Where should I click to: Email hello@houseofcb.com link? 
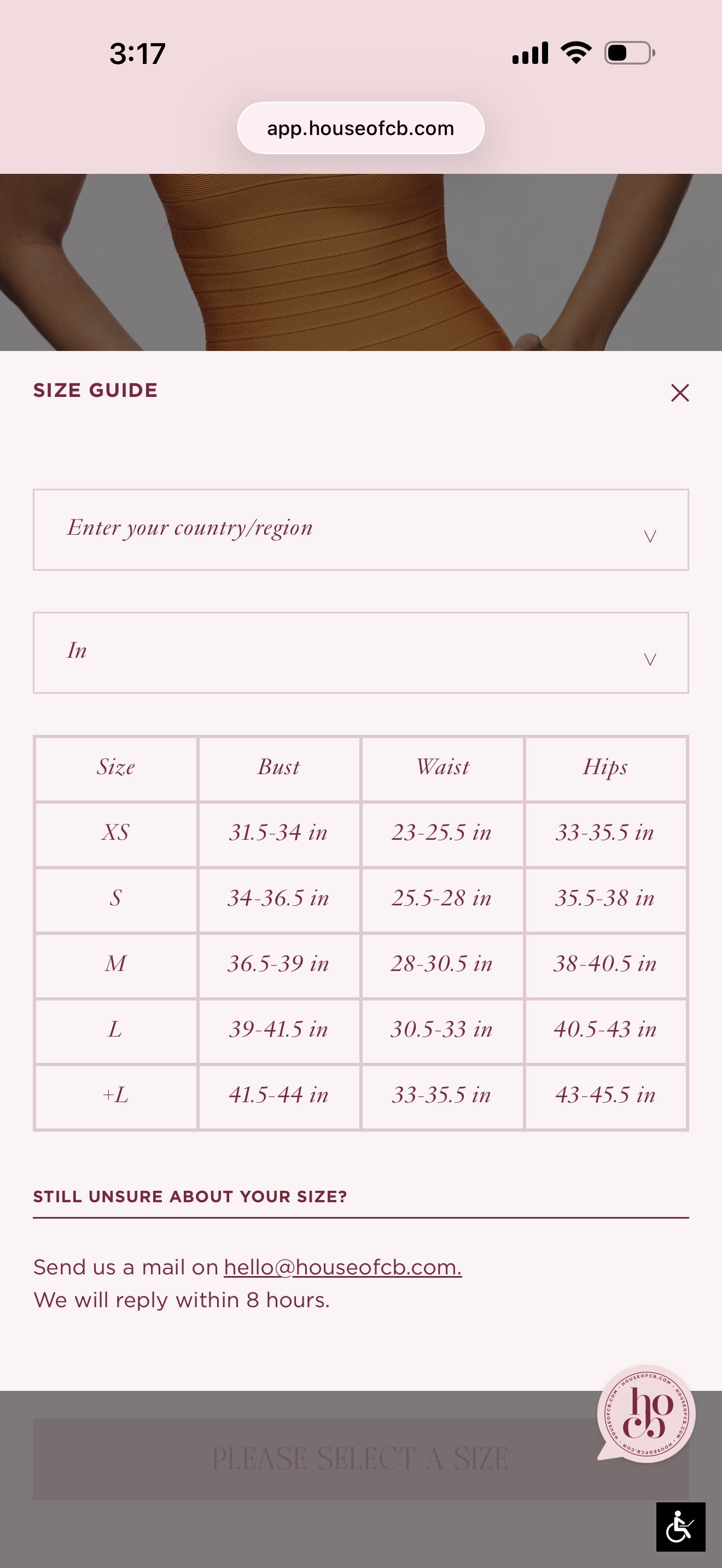[x=343, y=1267]
